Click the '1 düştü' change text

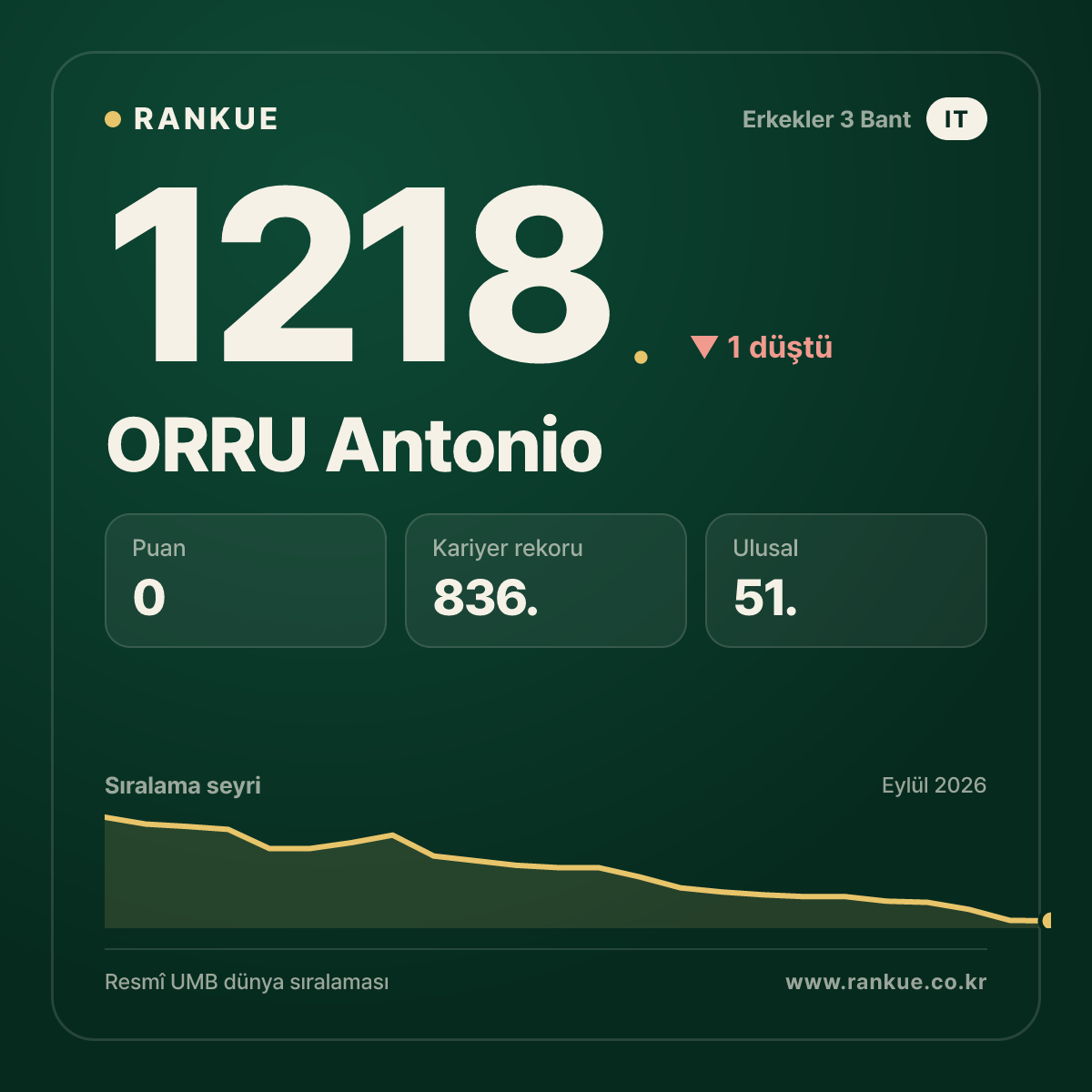[x=780, y=347]
